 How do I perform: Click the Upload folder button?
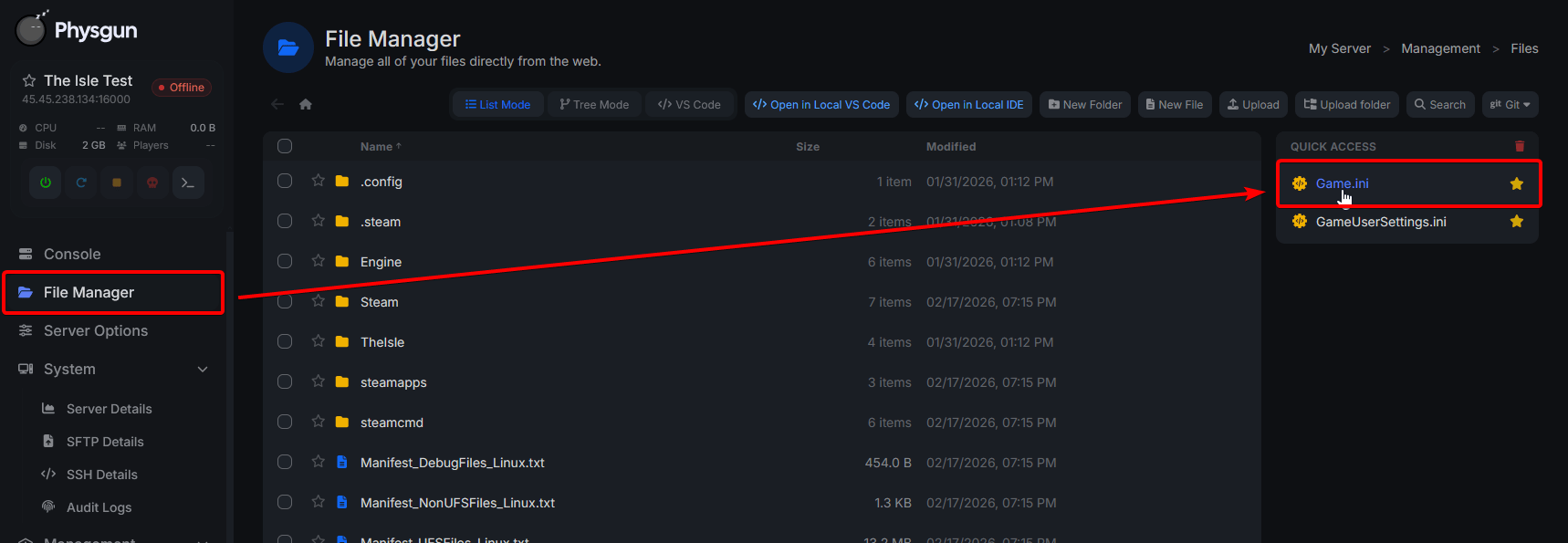[x=1347, y=105]
